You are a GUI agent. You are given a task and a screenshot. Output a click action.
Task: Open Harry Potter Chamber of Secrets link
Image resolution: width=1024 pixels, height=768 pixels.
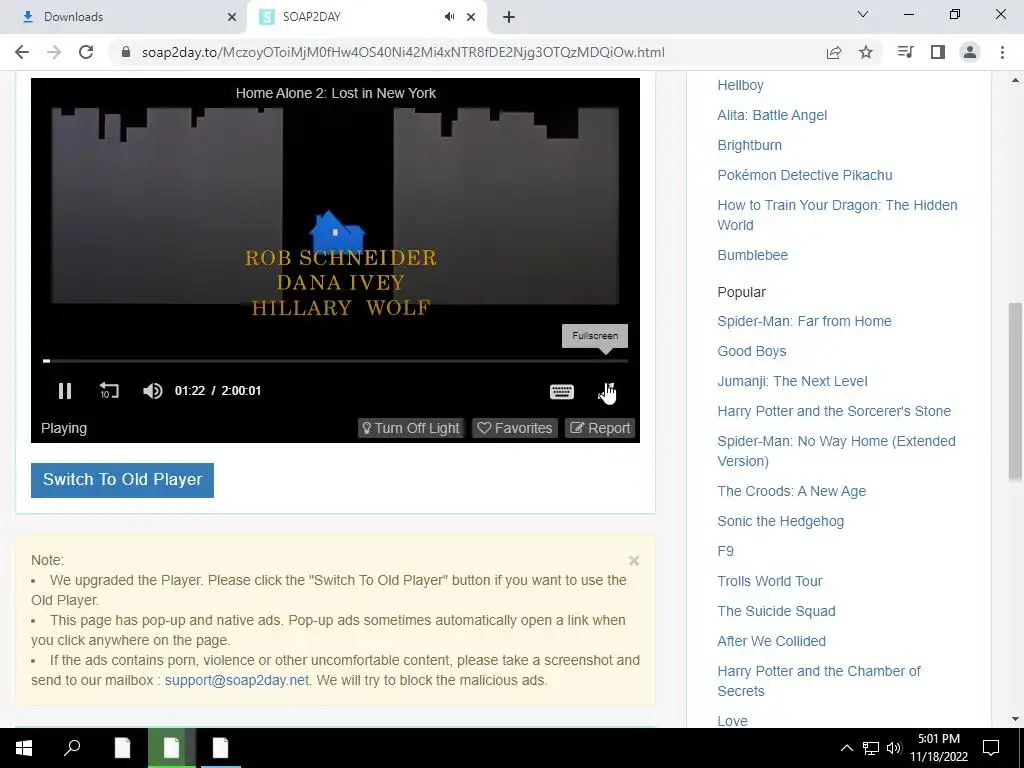[x=818, y=680]
